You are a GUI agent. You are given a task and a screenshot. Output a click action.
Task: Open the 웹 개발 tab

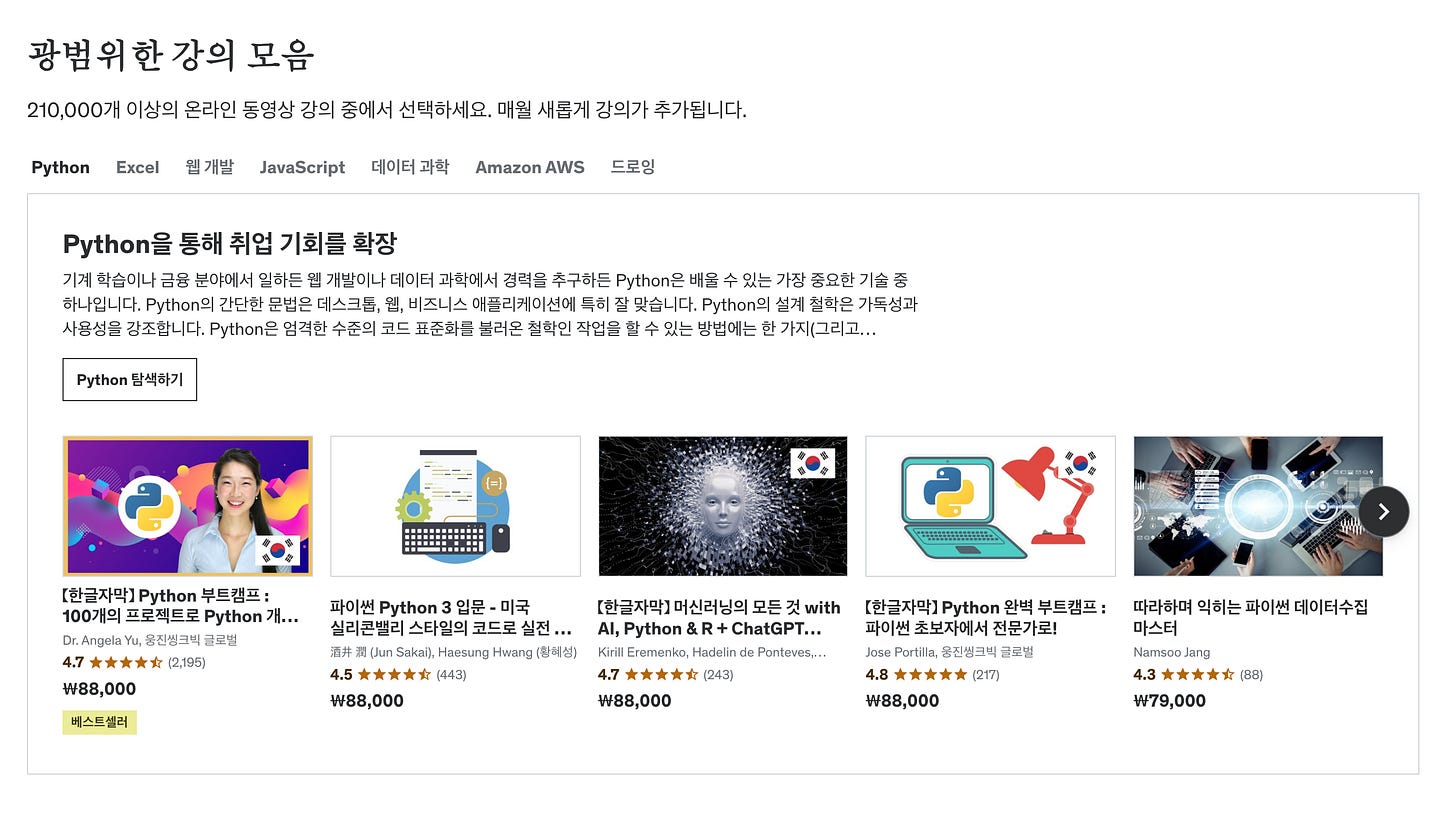[x=209, y=167]
